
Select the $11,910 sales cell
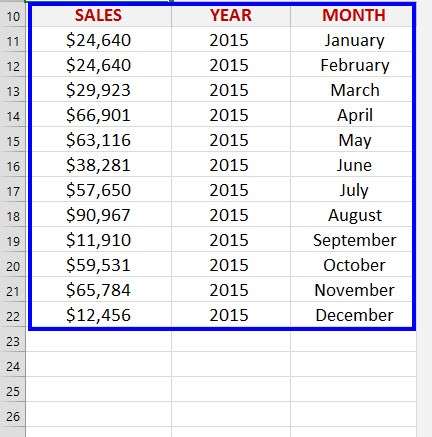click(99, 240)
